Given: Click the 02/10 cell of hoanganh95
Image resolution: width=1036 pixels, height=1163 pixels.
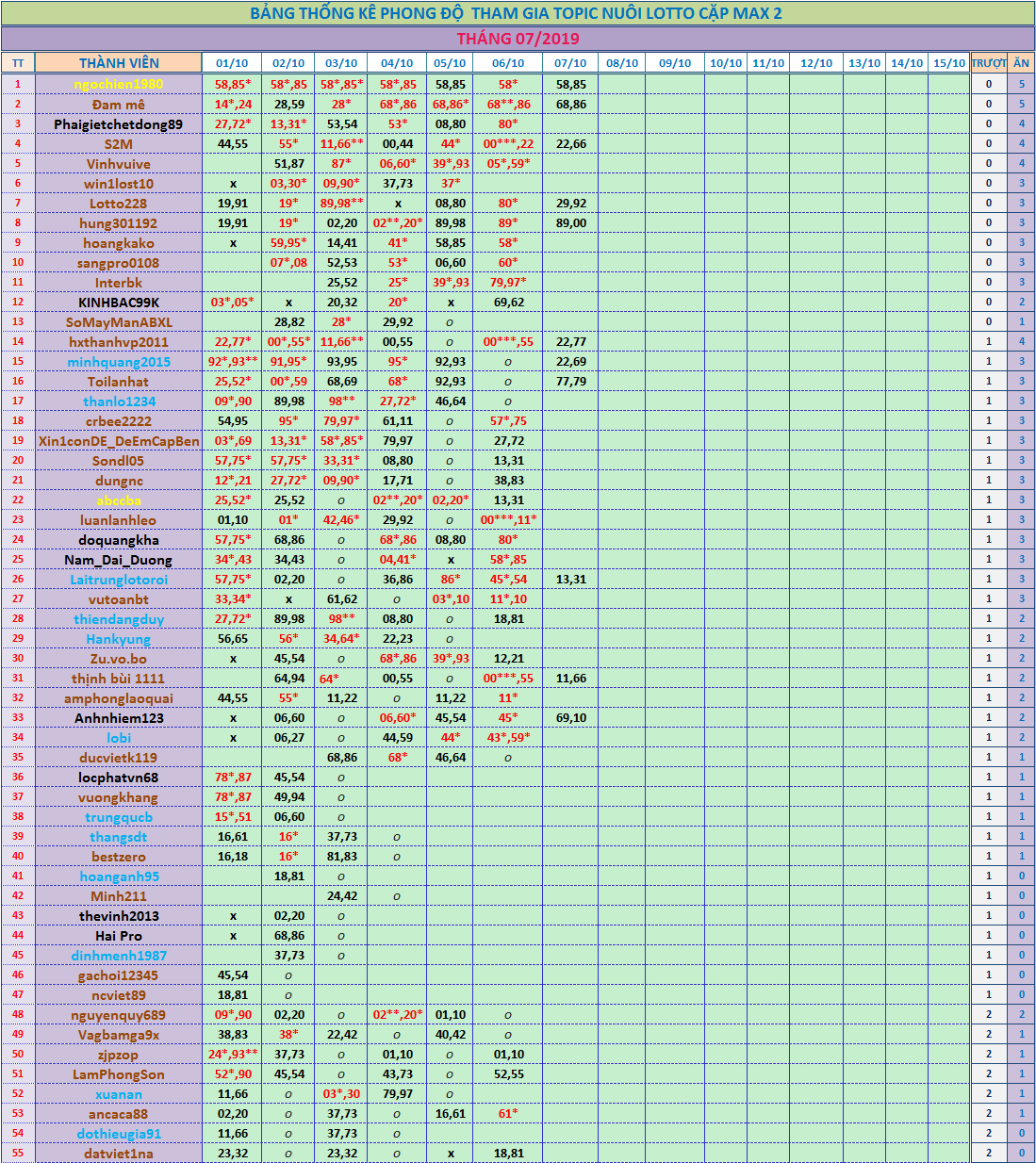Looking at the screenshot, I should click(x=288, y=876).
